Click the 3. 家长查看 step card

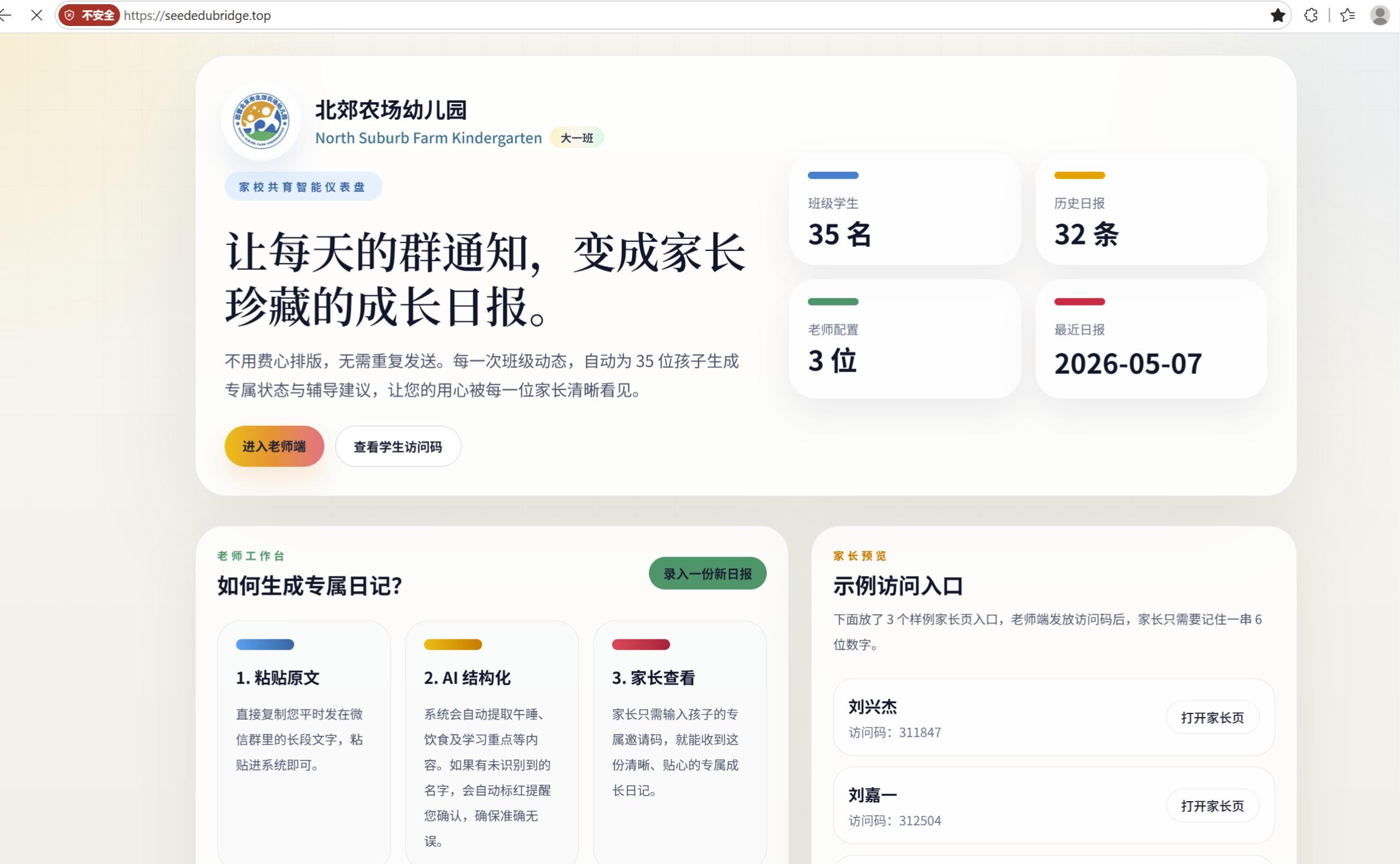[680, 742]
